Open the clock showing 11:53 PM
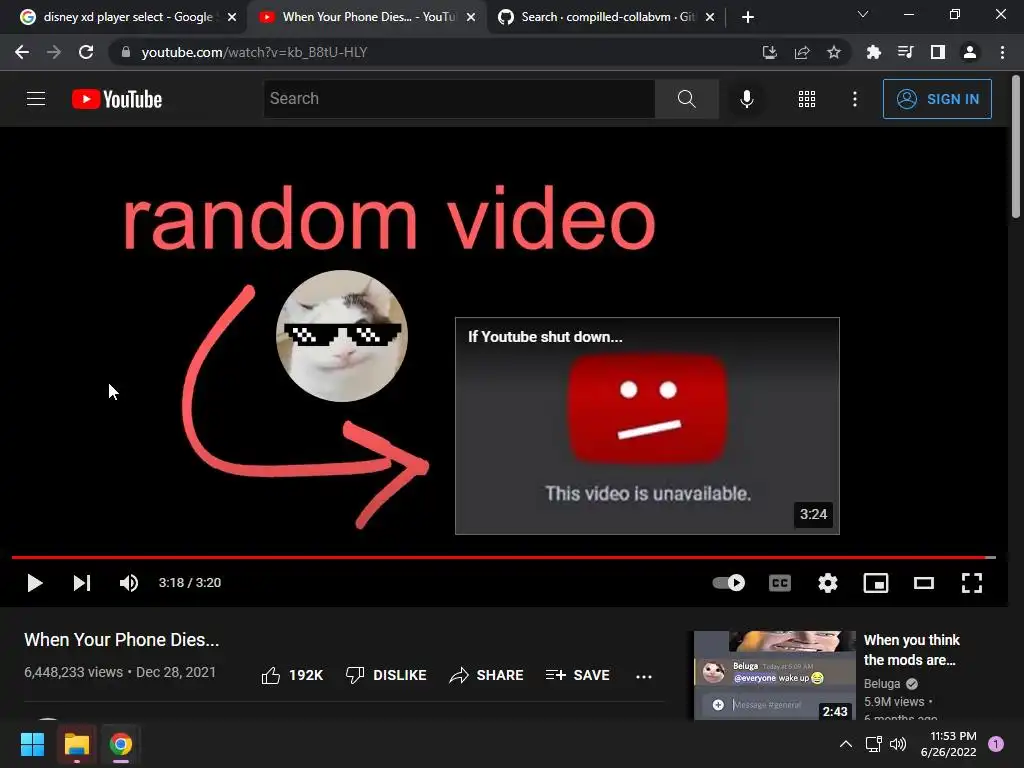1024x768 pixels. 948,744
